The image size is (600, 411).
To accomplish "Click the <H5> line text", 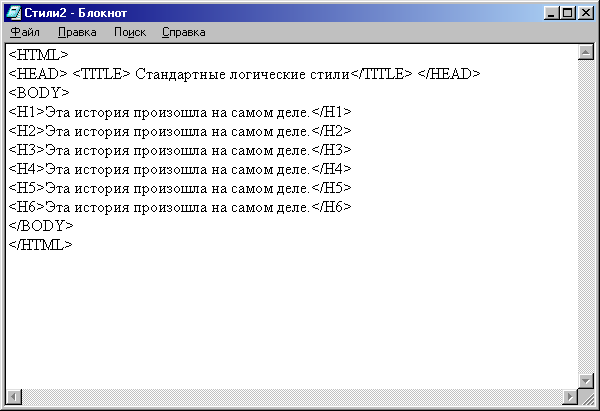I will click(x=180, y=188).
